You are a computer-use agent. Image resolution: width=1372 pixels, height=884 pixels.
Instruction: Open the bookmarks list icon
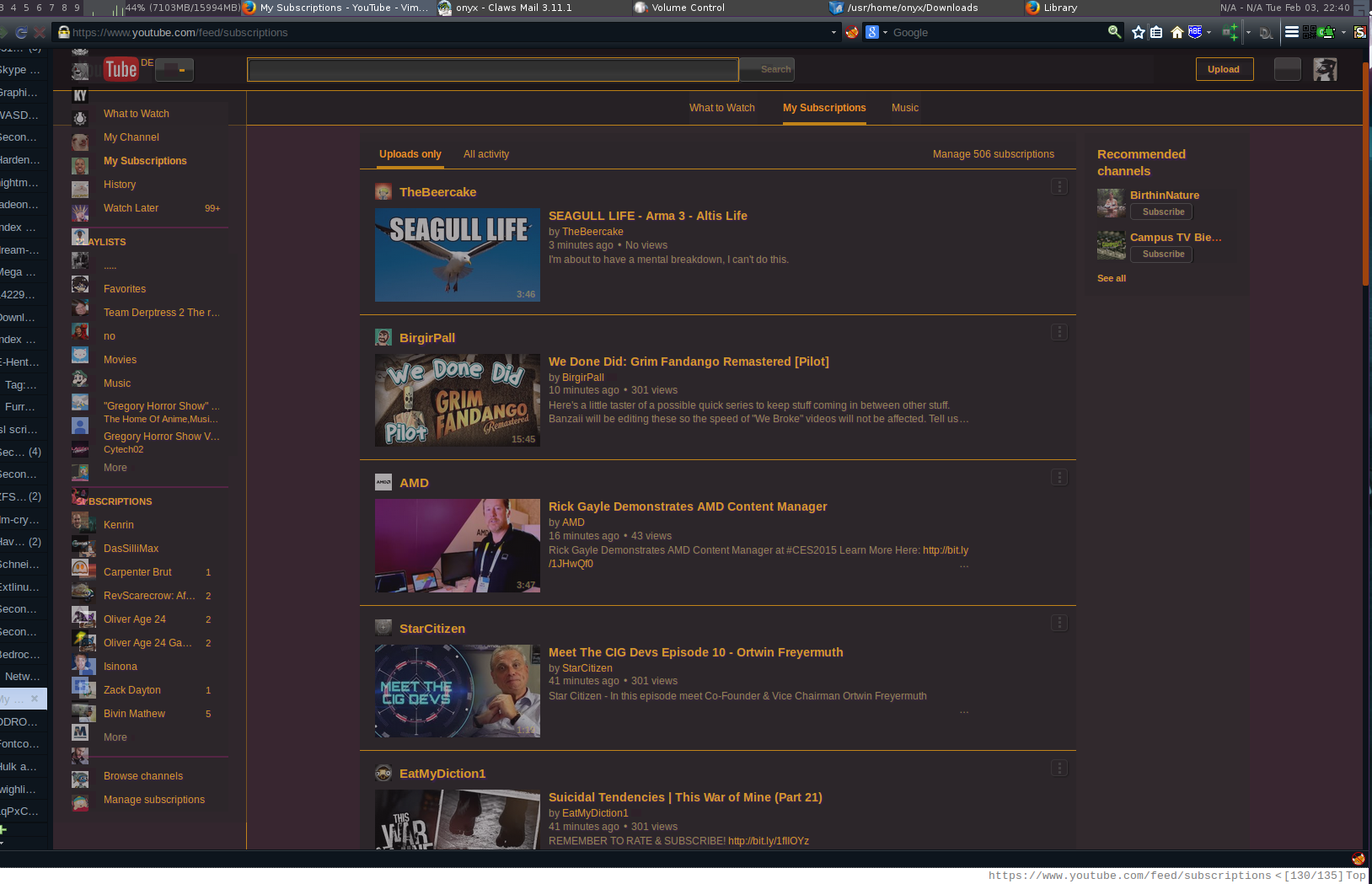point(1156,32)
